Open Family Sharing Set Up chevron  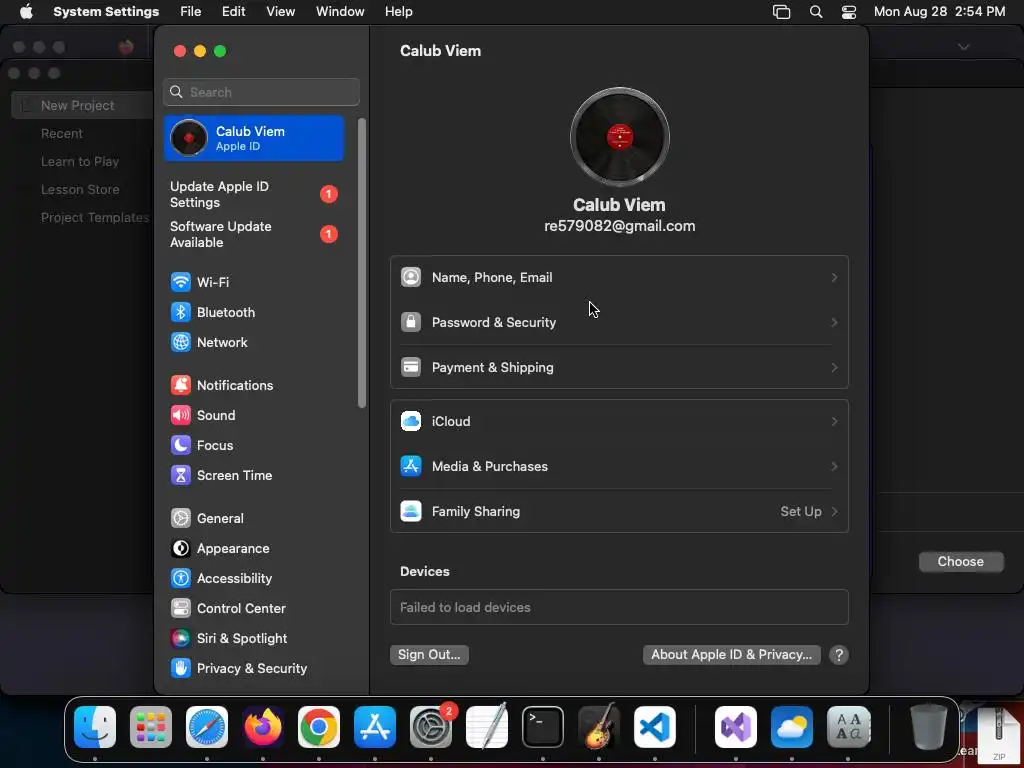click(x=834, y=511)
